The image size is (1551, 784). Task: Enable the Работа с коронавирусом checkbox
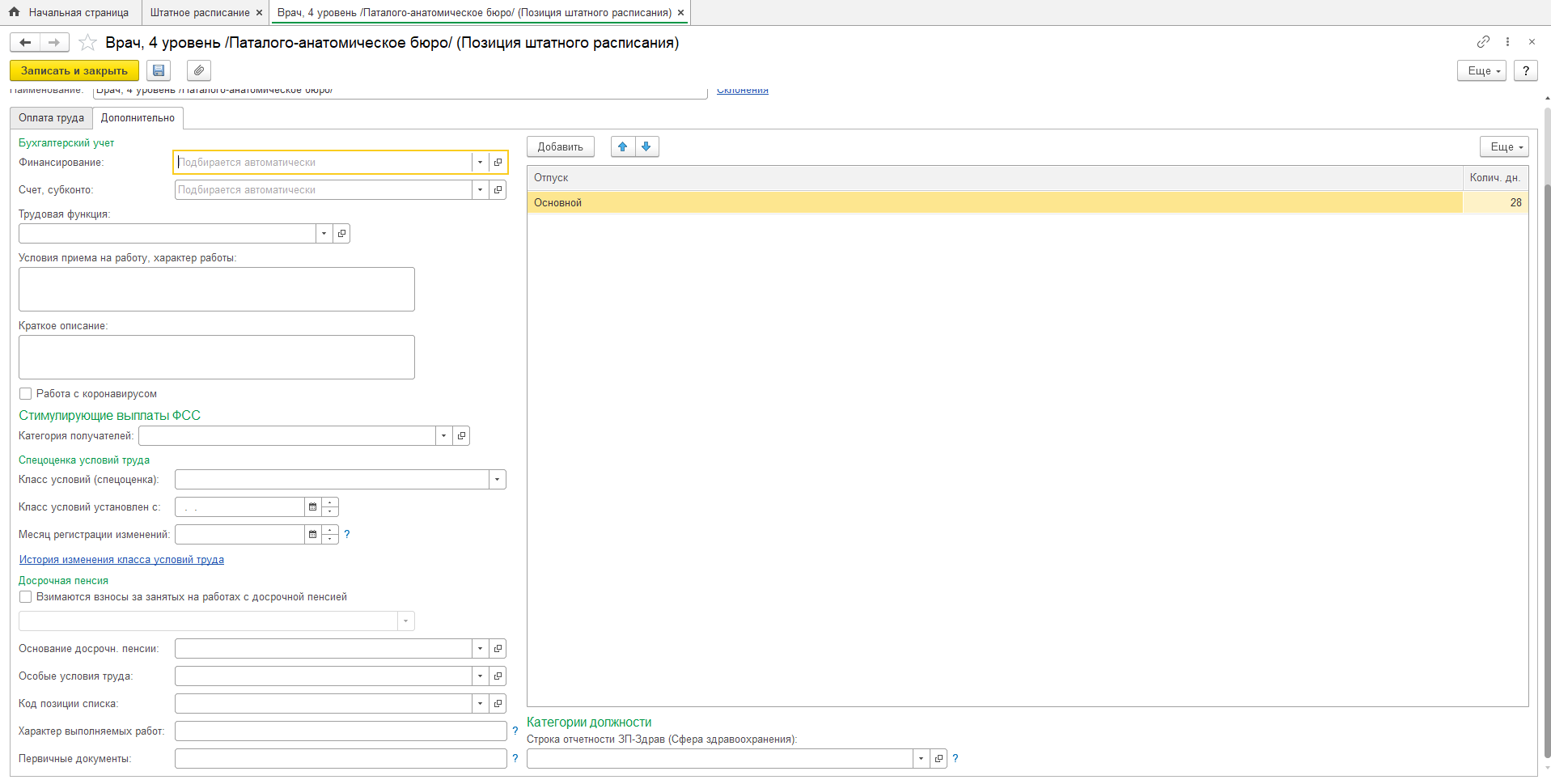pos(26,394)
